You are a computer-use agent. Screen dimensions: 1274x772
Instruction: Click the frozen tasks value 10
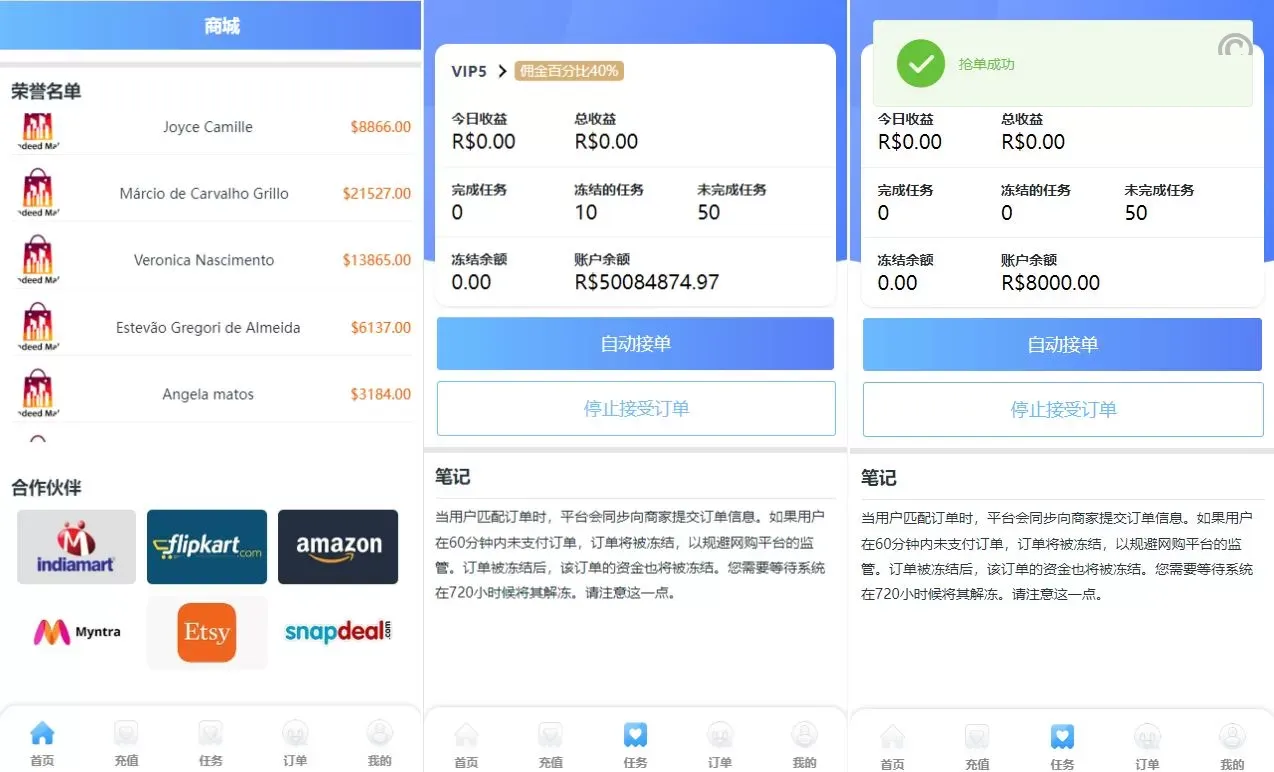[x=586, y=212]
